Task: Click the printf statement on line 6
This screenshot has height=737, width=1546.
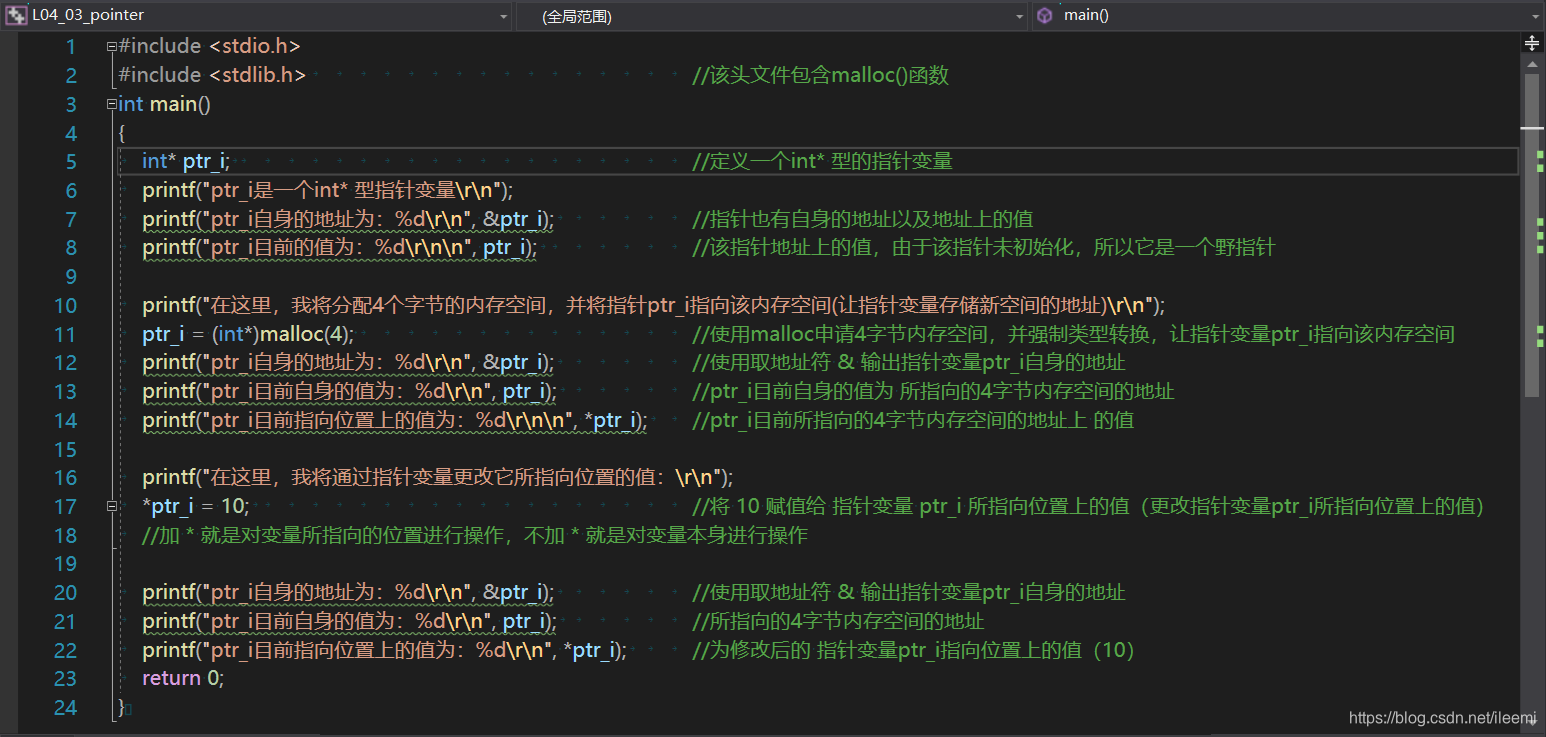Action: pos(327,190)
